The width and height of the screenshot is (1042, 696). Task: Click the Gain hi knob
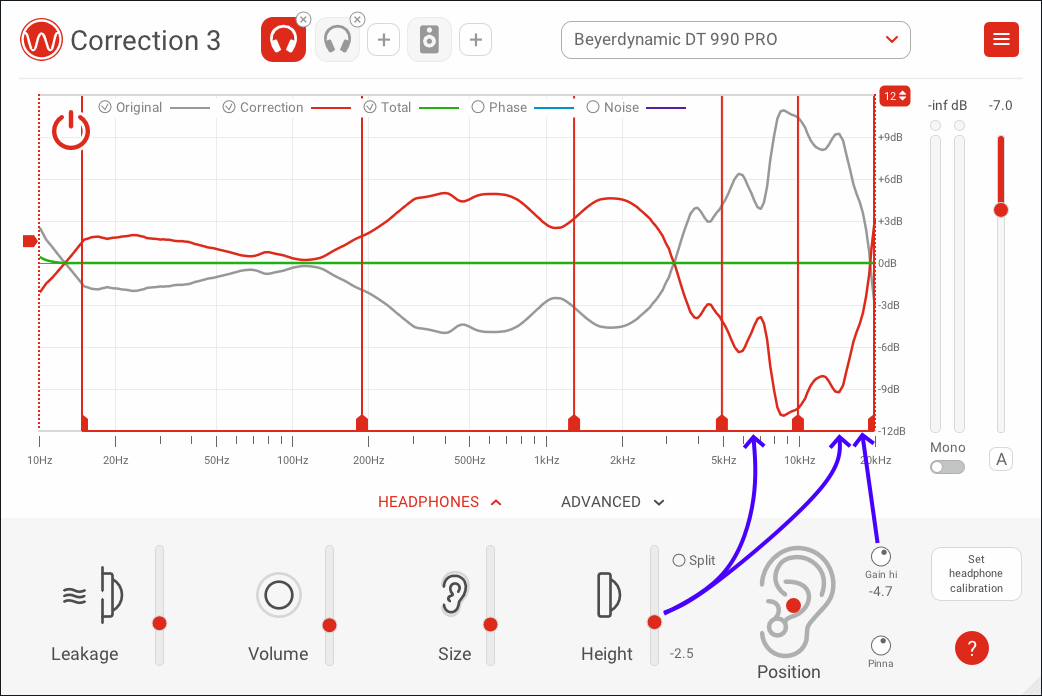(x=880, y=556)
